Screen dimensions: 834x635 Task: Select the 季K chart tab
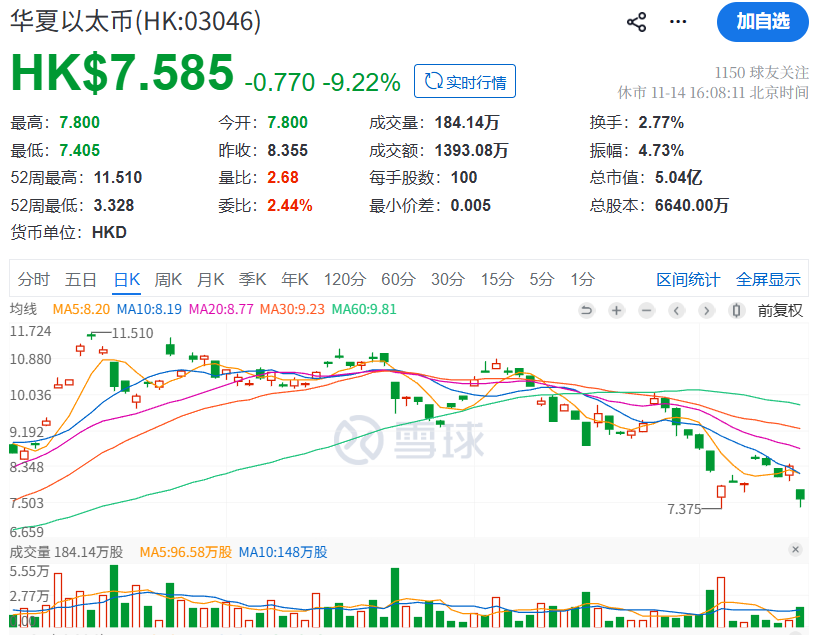[x=253, y=279]
